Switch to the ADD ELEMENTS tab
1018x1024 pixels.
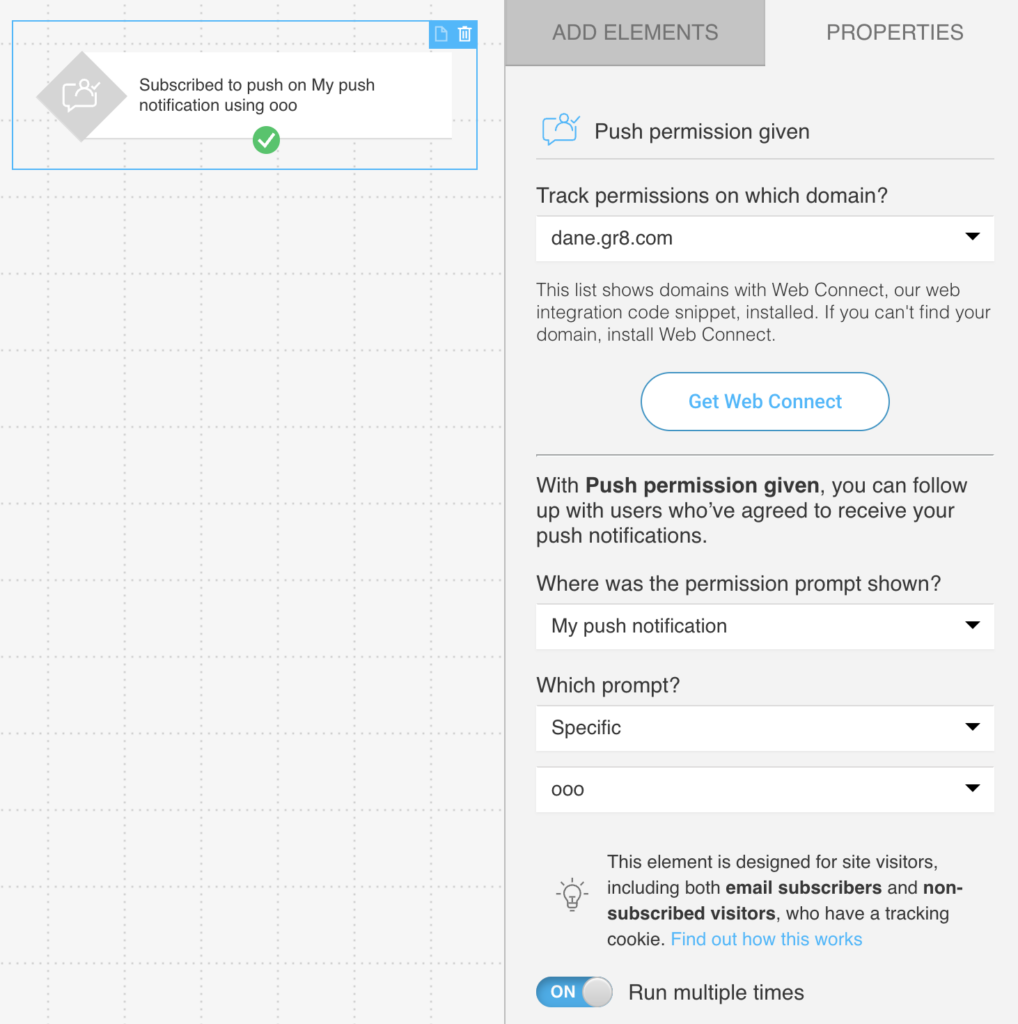(x=634, y=32)
